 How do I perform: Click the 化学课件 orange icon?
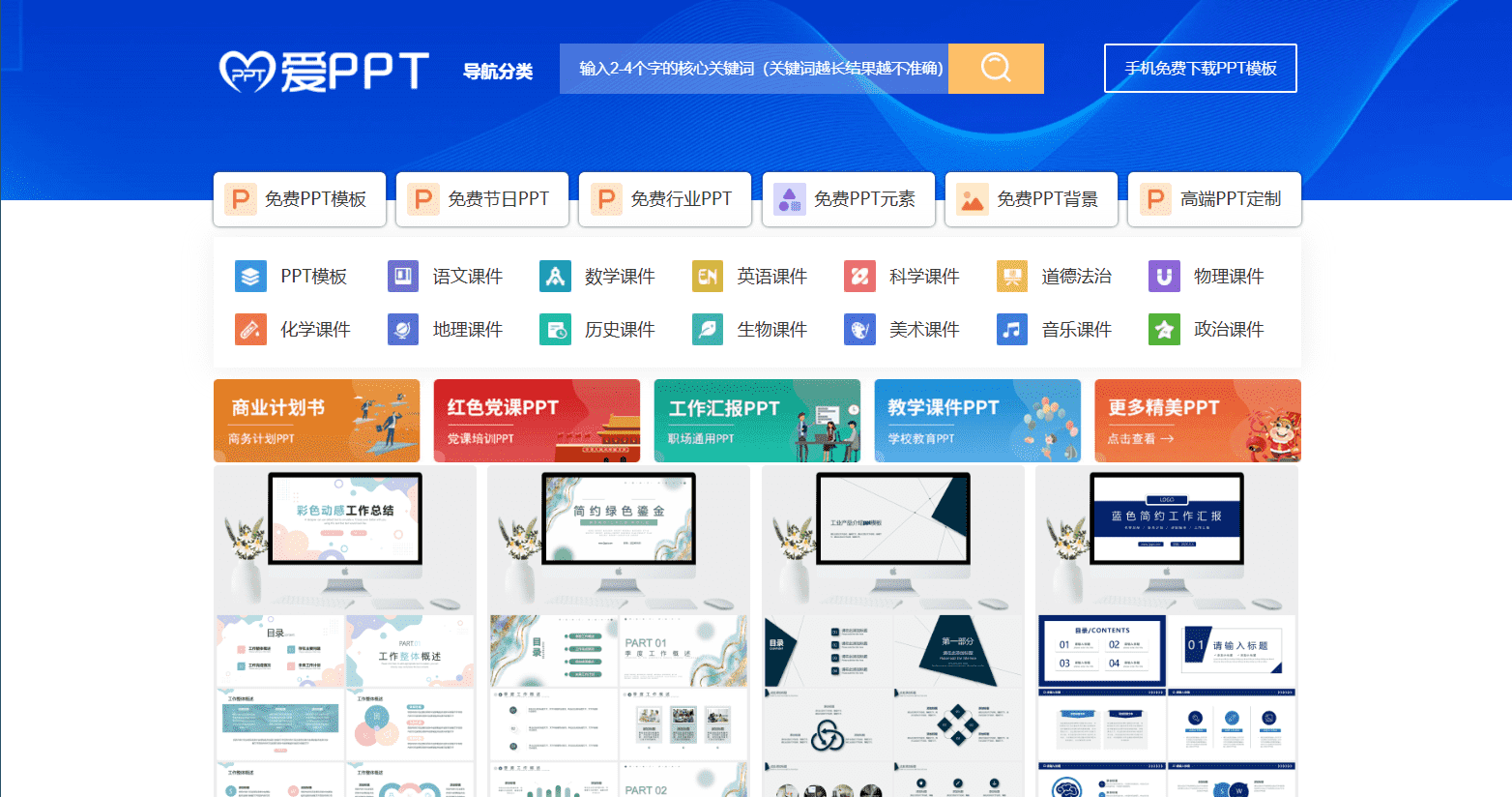pos(250,330)
